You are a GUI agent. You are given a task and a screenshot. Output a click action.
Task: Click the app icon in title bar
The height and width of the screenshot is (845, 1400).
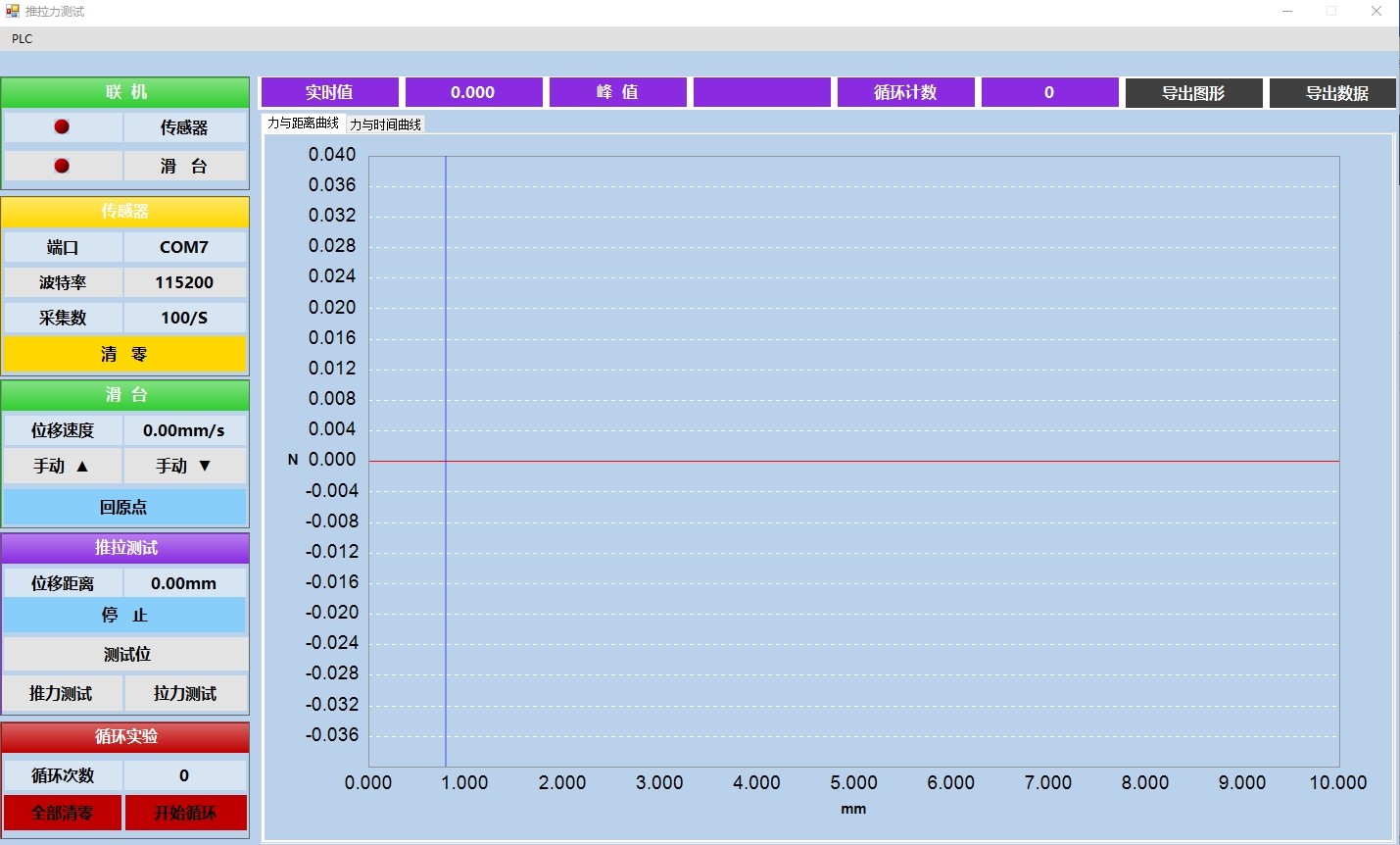coord(13,11)
